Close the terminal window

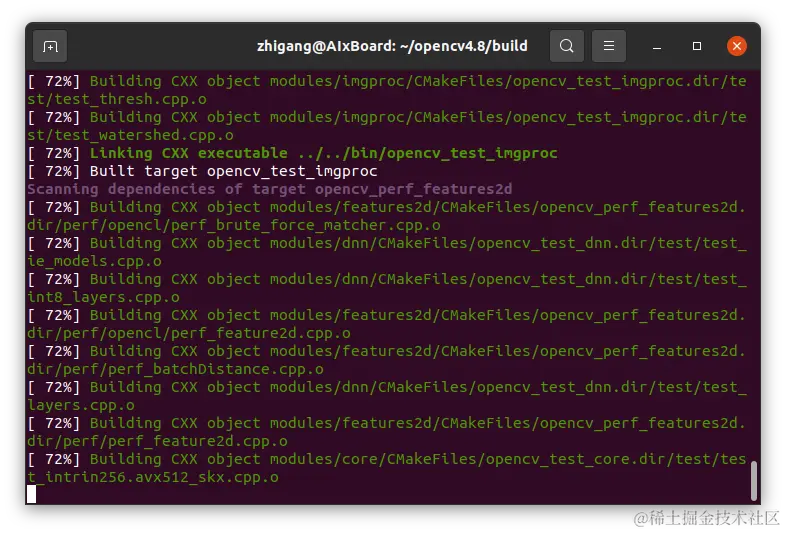(737, 46)
